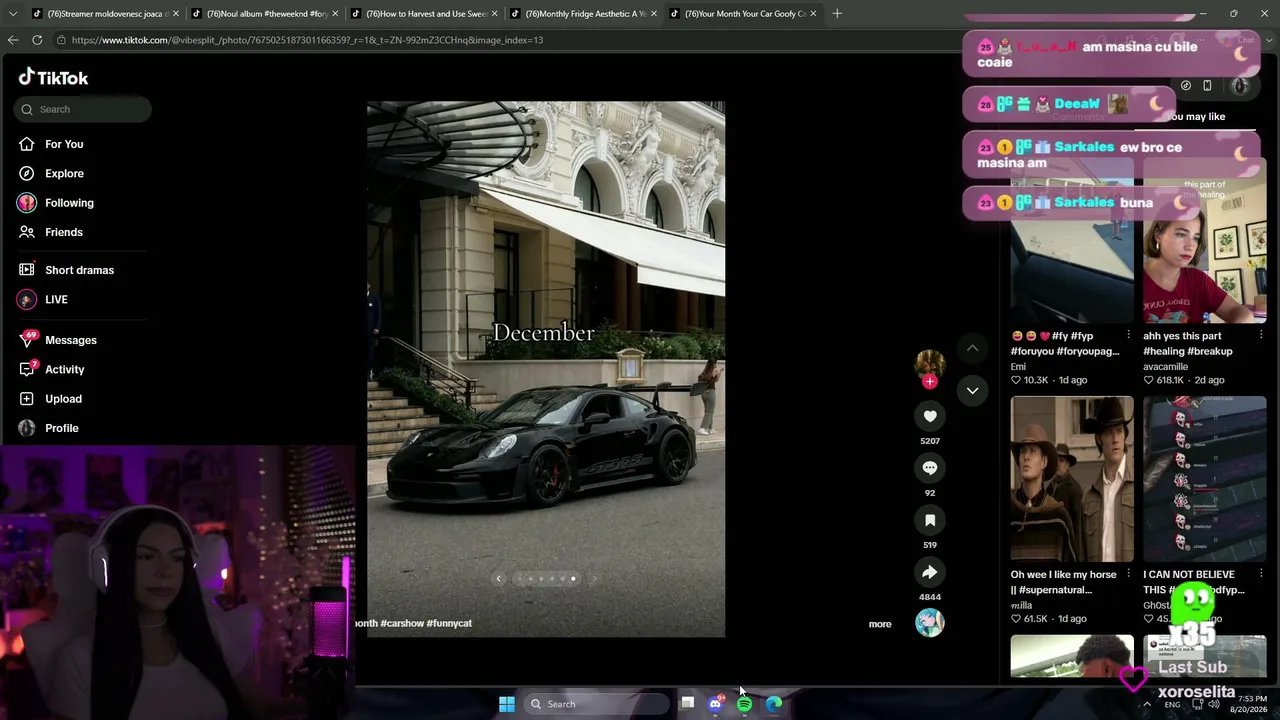The width and height of the screenshot is (1280, 720).
Task: Reload the TikTok page
Action: (x=37, y=40)
